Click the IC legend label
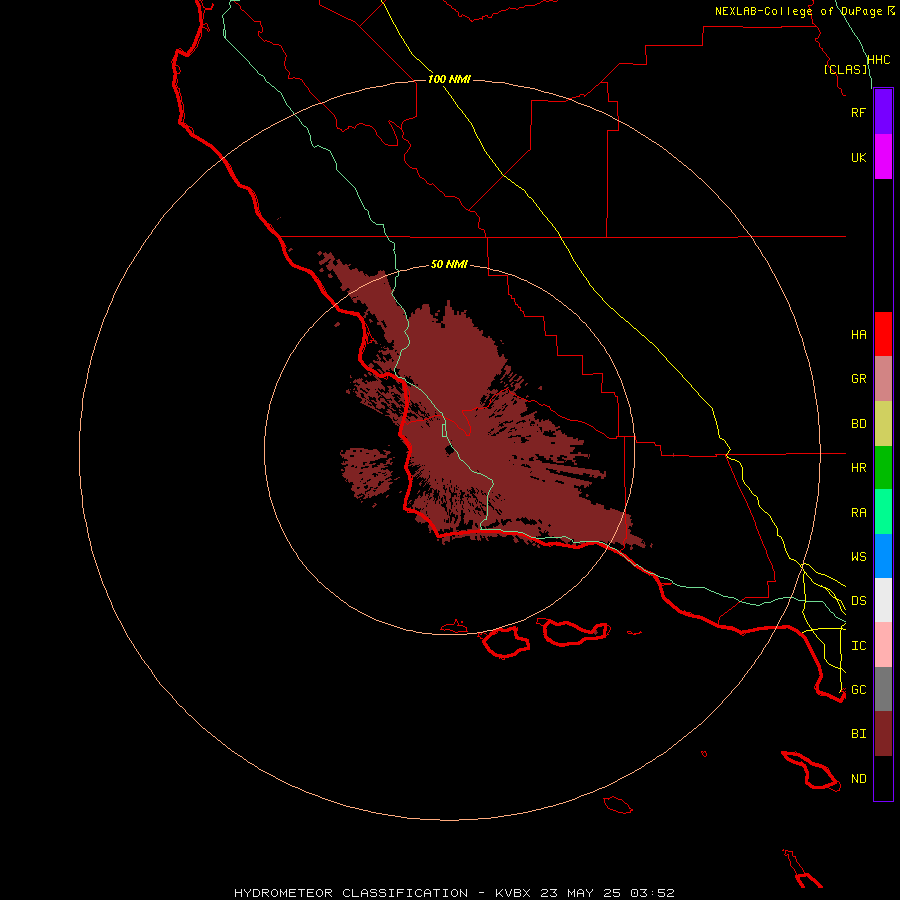900x900 pixels. 858,646
